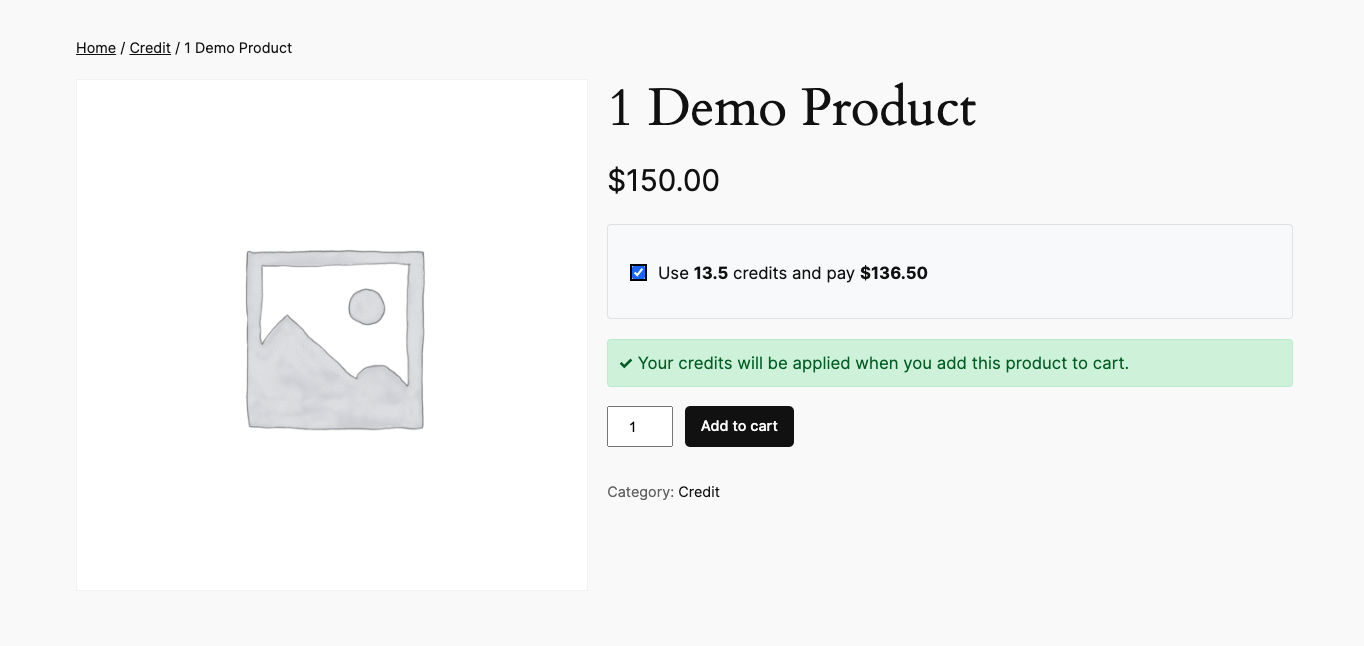Click the mountain shape in placeholder image

coord(300,370)
